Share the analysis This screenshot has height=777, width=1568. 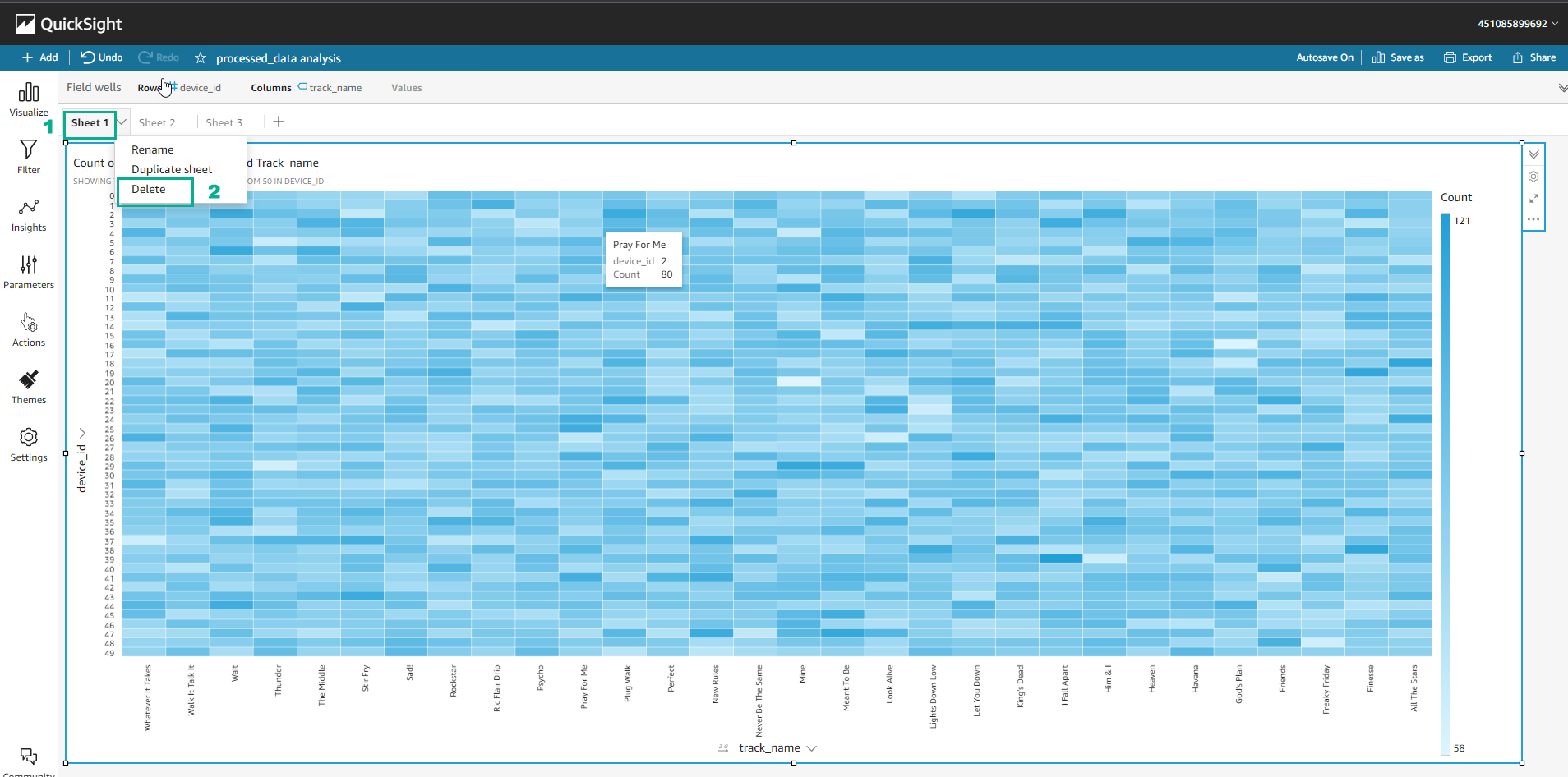tap(1533, 57)
